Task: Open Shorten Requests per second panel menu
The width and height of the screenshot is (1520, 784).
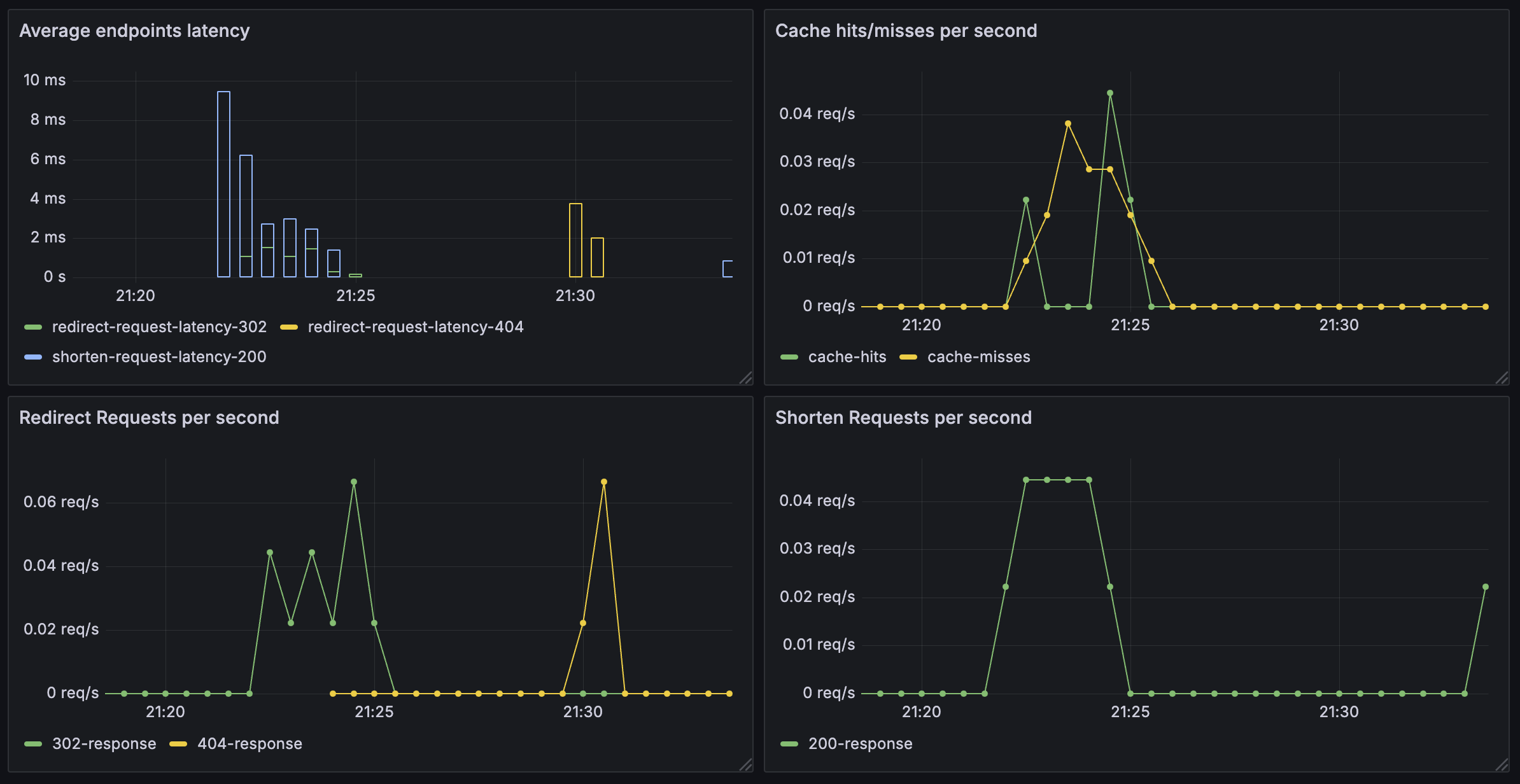Action: [x=903, y=417]
